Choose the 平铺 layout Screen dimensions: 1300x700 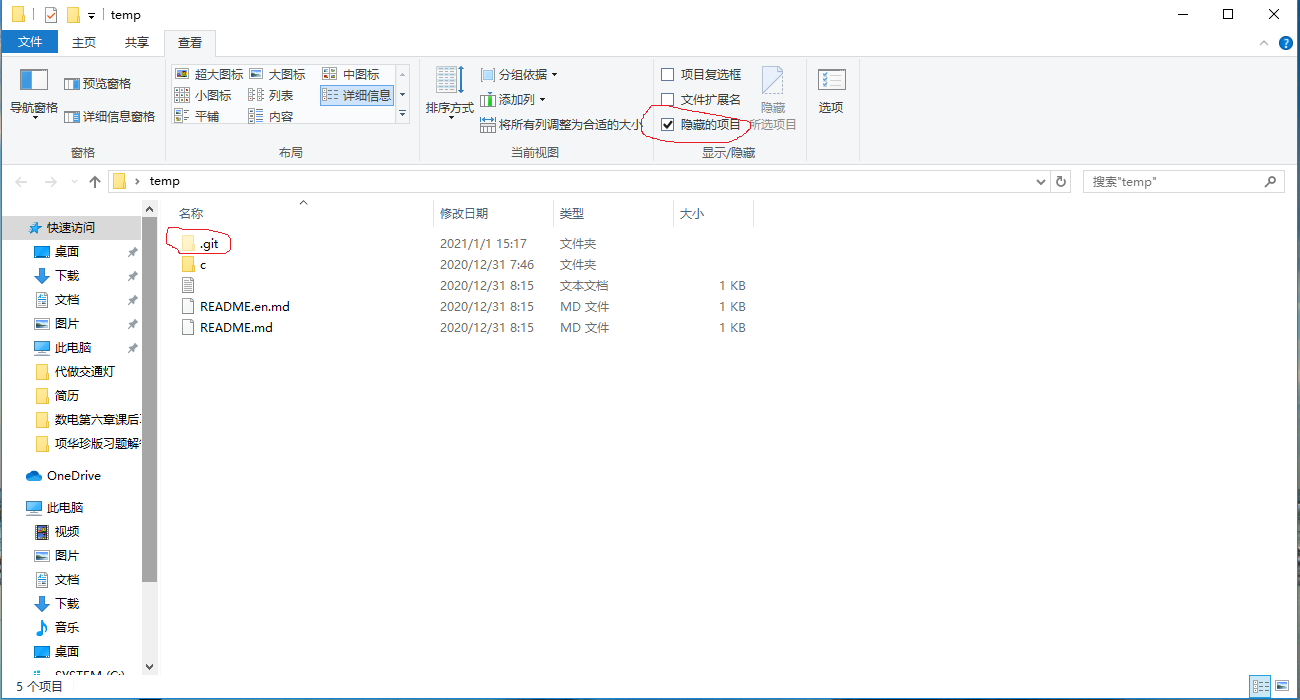[197, 116]
